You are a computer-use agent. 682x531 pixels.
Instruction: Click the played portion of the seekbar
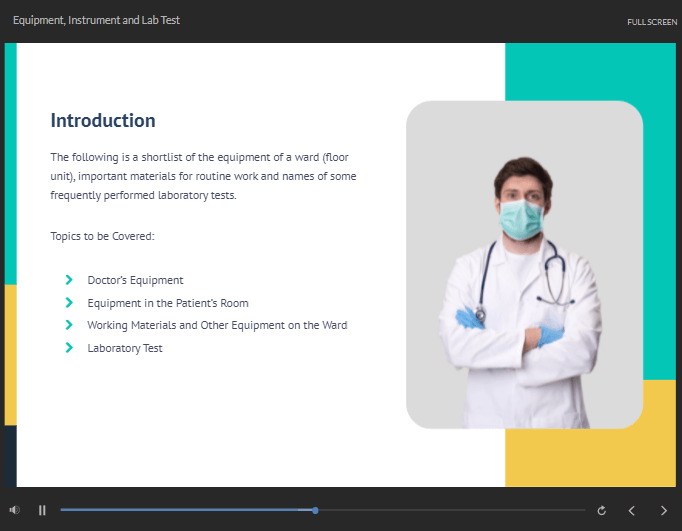(186, 510)
